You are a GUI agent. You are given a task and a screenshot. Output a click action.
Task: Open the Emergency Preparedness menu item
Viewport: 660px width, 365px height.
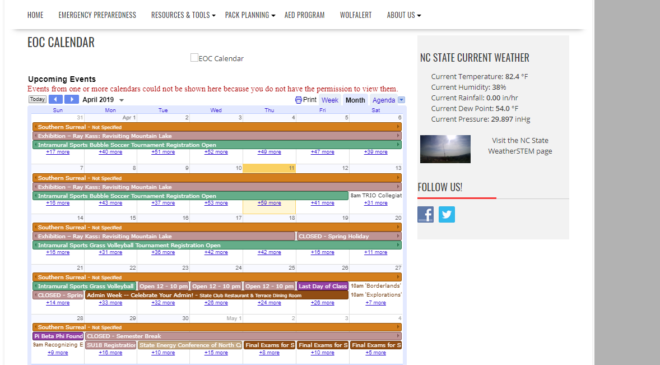tap(97, 15)
